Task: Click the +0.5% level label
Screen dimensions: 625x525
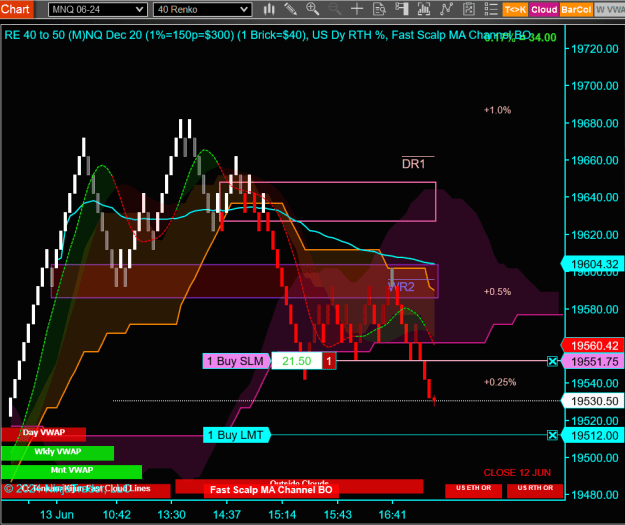Action: [497, 292]
